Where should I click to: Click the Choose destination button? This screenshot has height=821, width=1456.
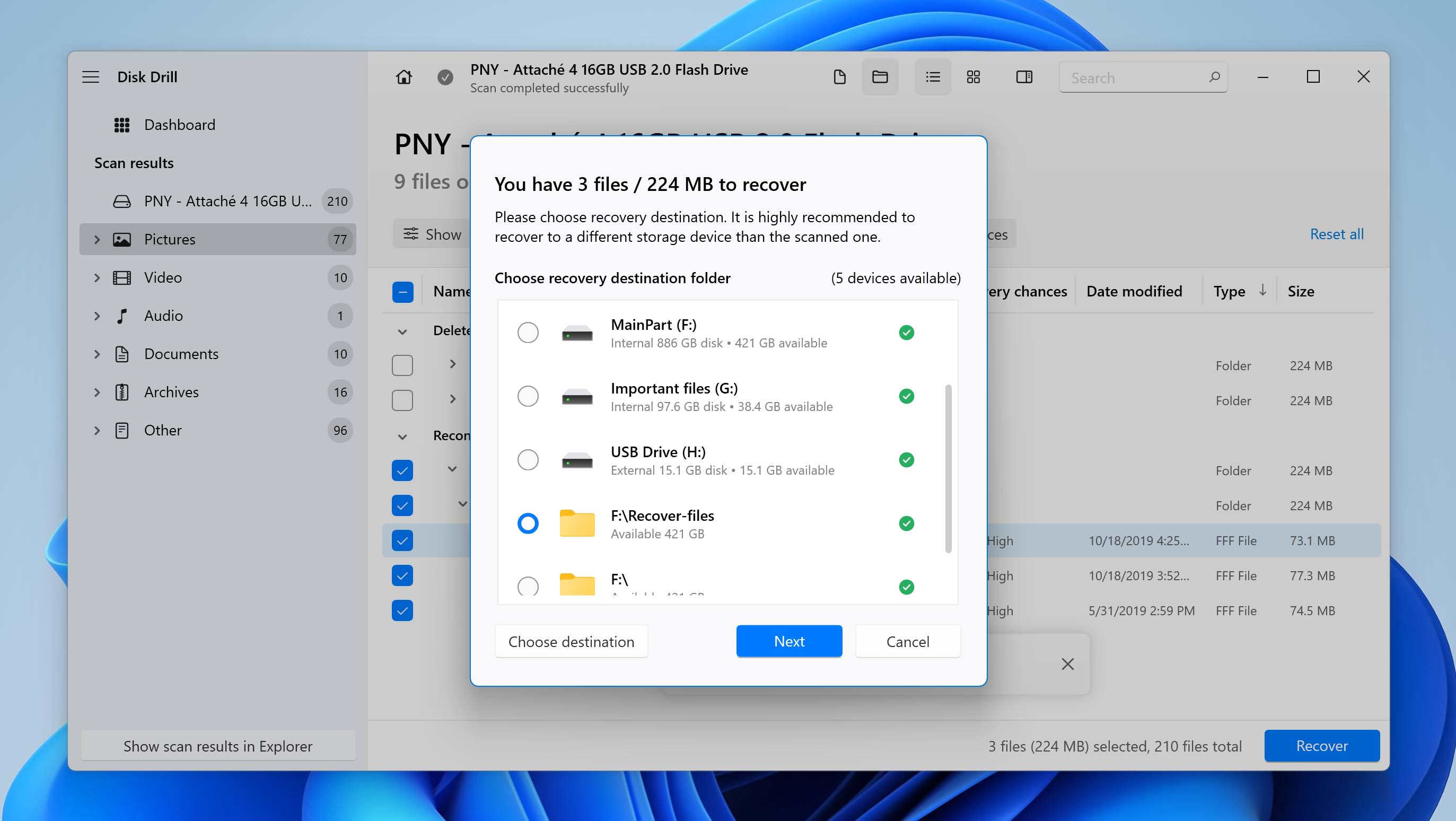571,642
